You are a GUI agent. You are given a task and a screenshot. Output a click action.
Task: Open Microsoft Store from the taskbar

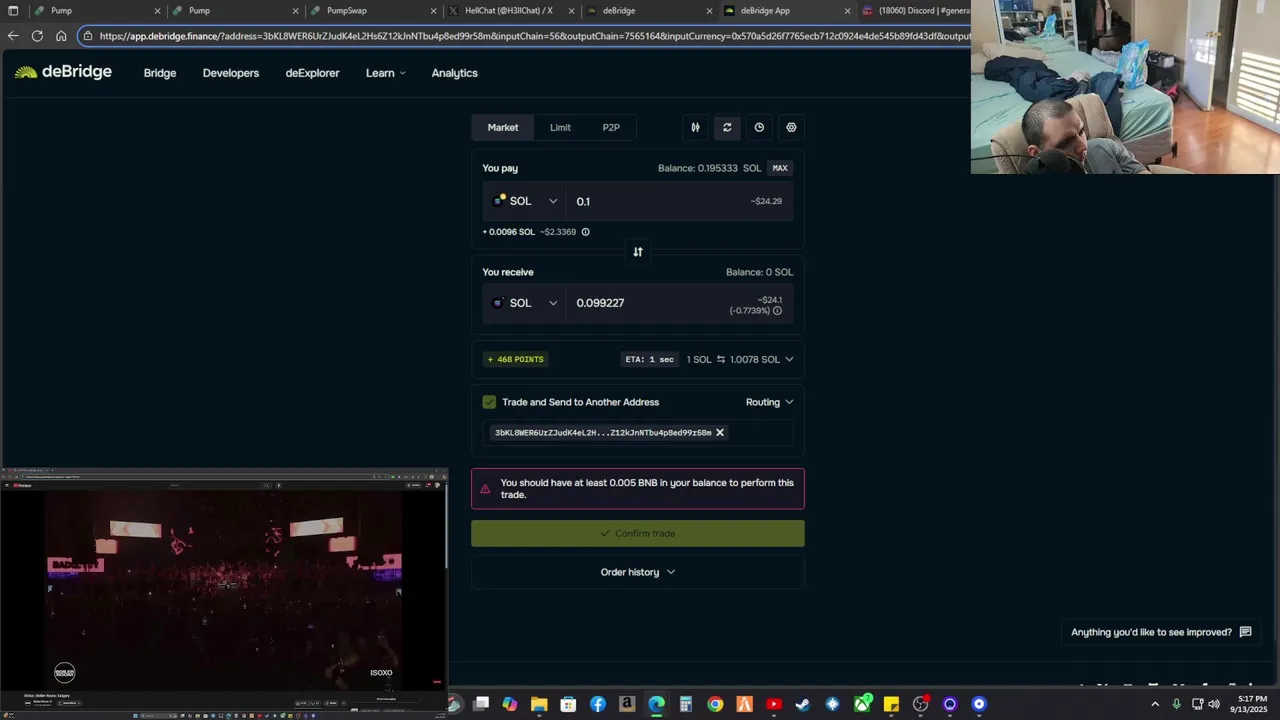[569, 704]
